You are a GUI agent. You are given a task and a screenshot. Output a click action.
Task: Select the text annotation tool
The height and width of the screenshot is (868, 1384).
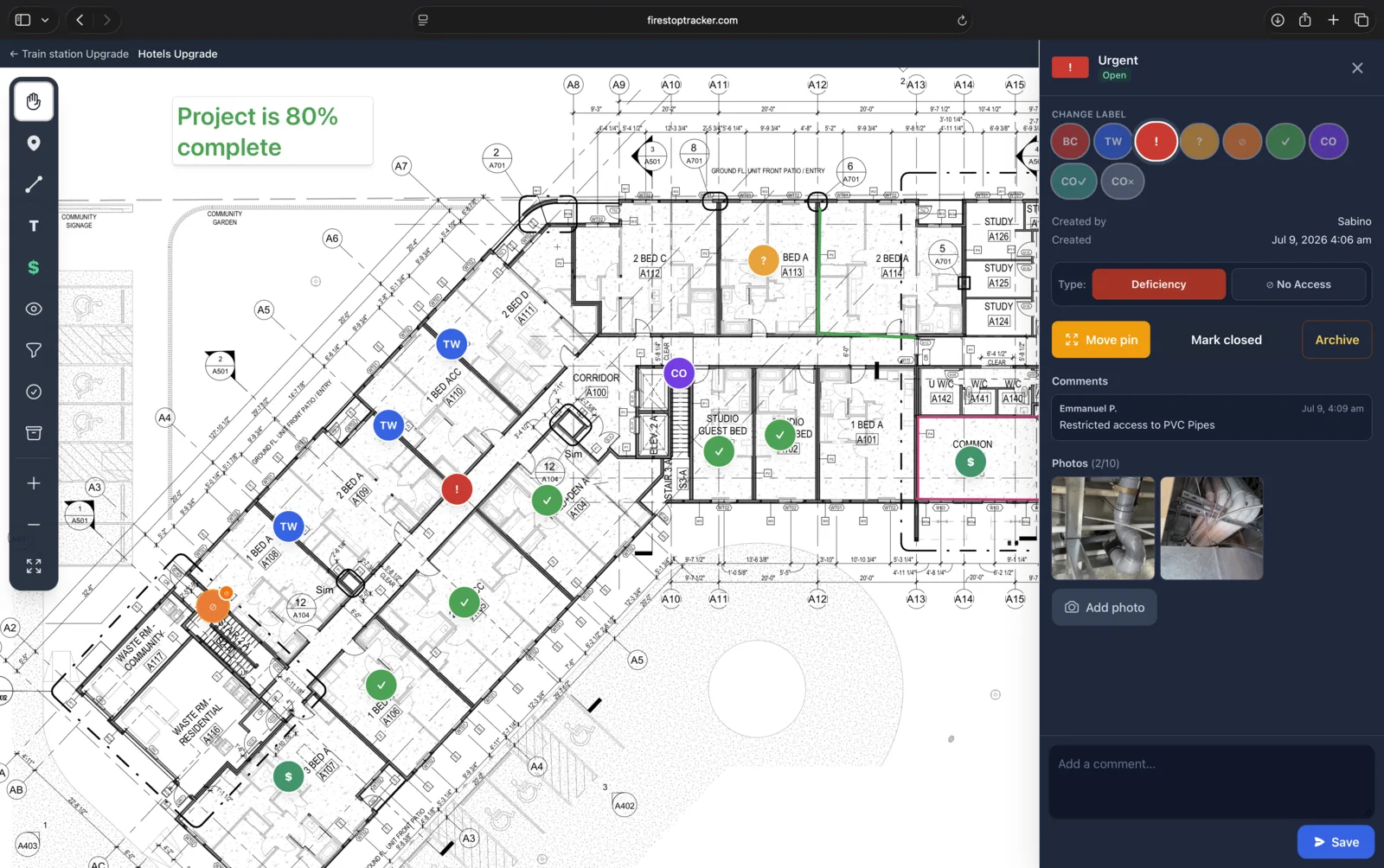[34, 226]
